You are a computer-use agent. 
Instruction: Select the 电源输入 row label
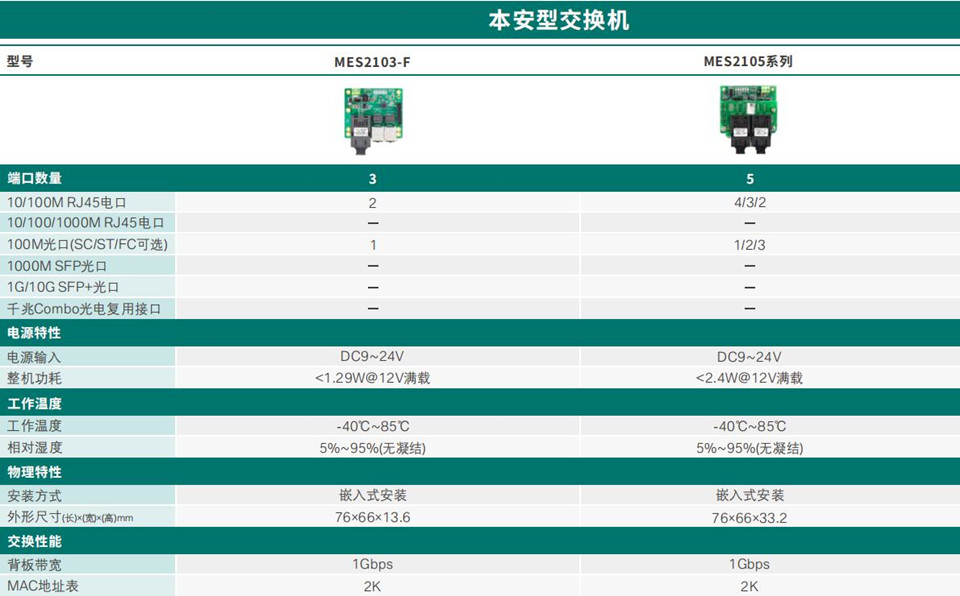[34, 357]
